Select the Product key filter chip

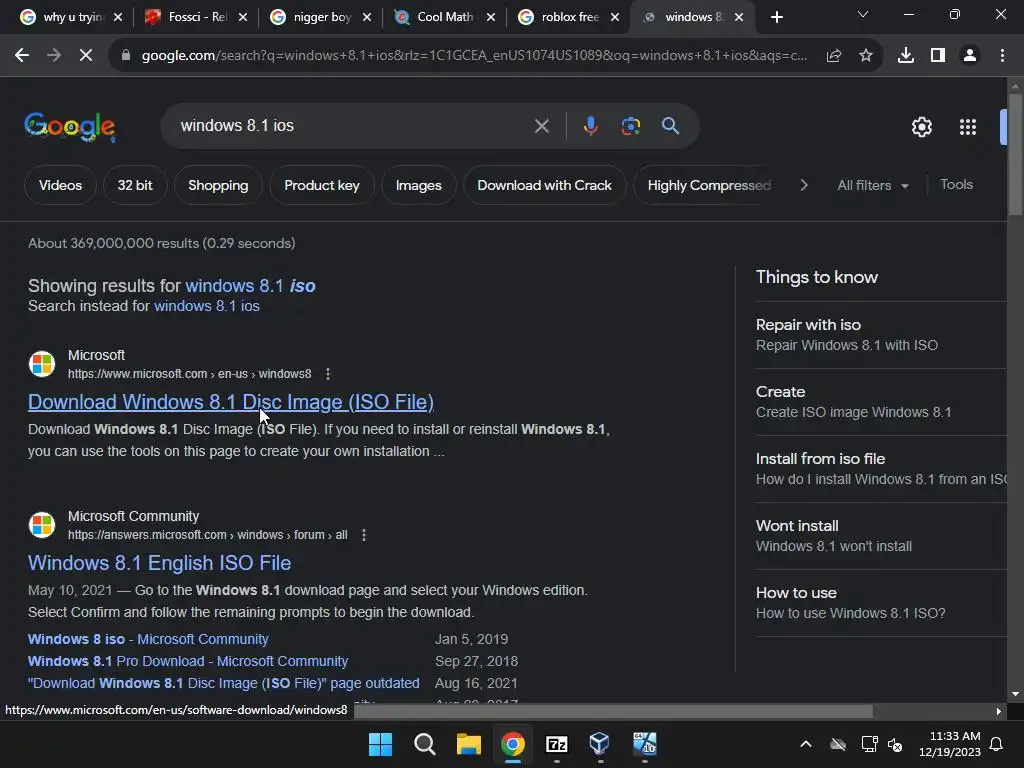(322, 185)
